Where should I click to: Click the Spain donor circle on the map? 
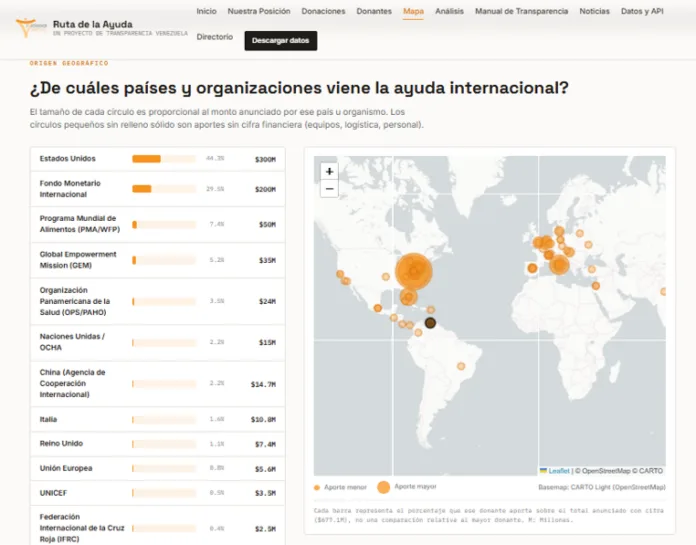tap(532, 268)
